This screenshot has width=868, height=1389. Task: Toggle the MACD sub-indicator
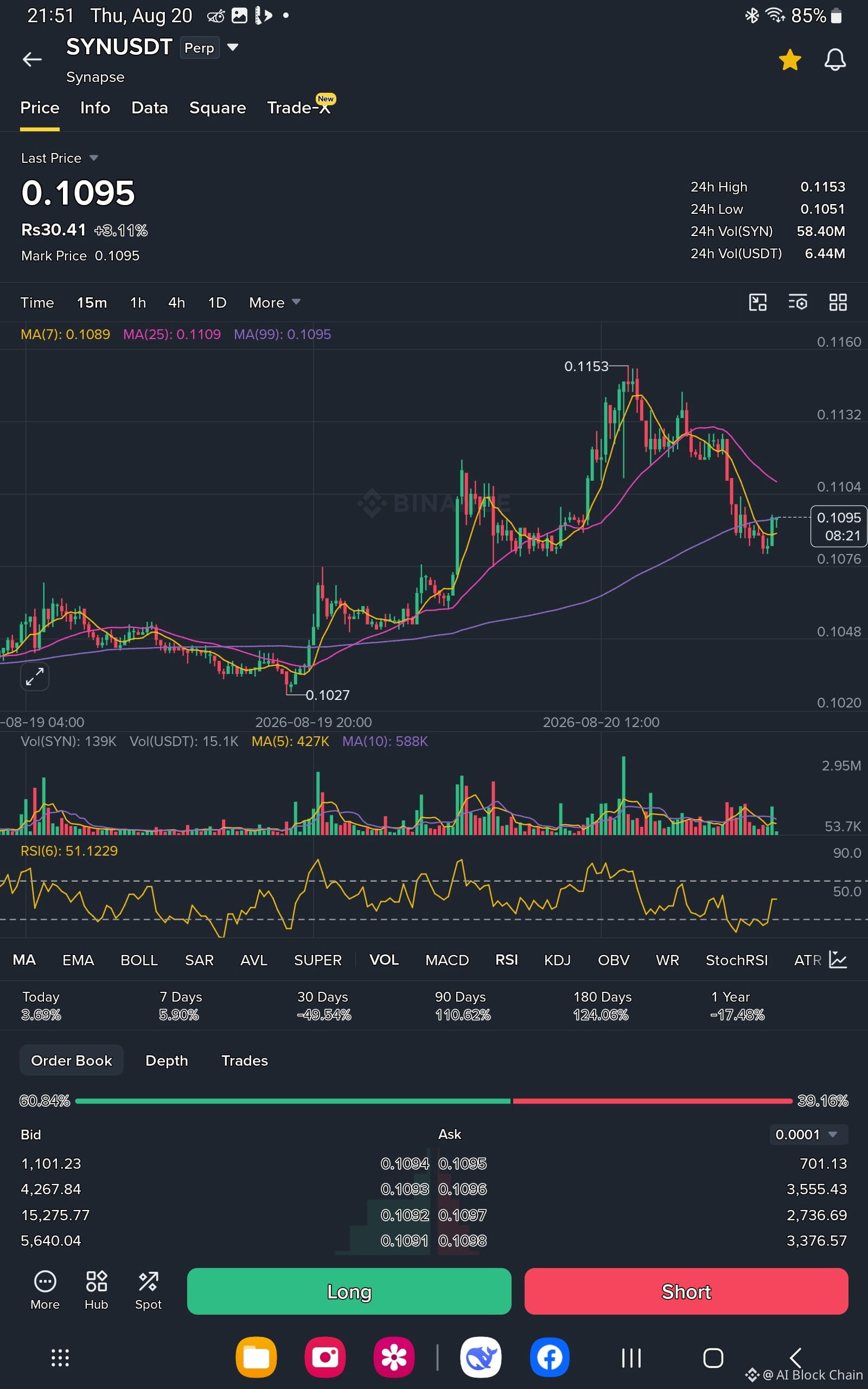446,960
